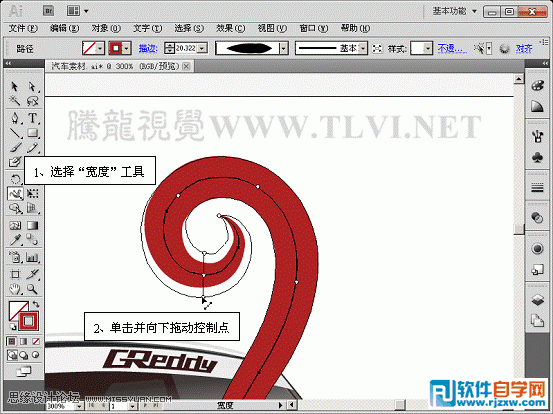Select the Hand tool
553x414 pixels.
[x=15, y=289]
